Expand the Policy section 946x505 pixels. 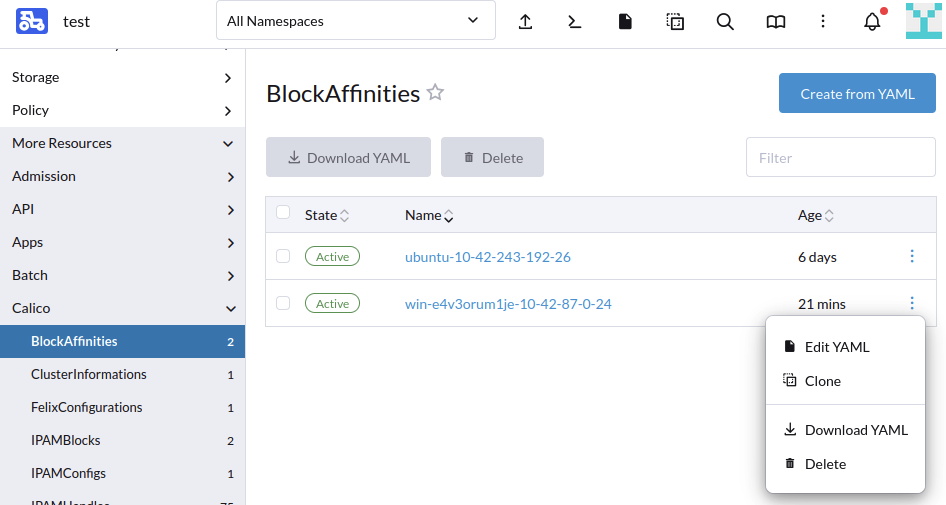tap(122, 110)
